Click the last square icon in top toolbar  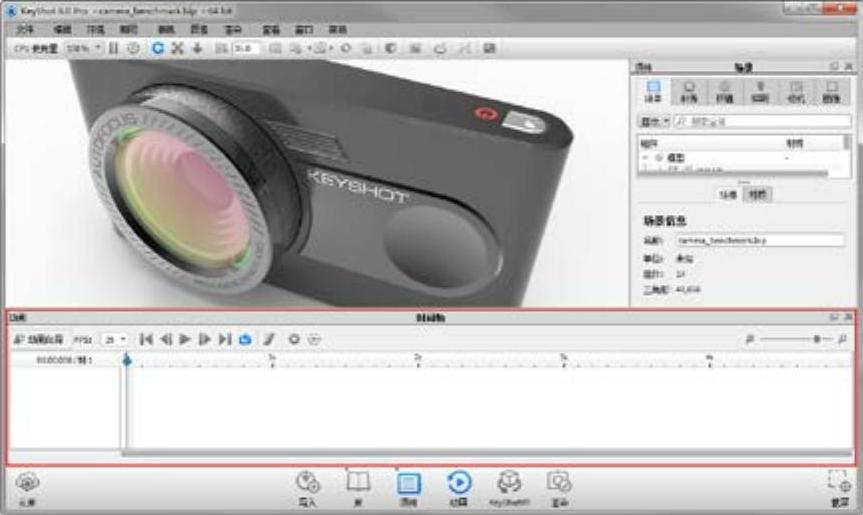(x=489, y=48)
